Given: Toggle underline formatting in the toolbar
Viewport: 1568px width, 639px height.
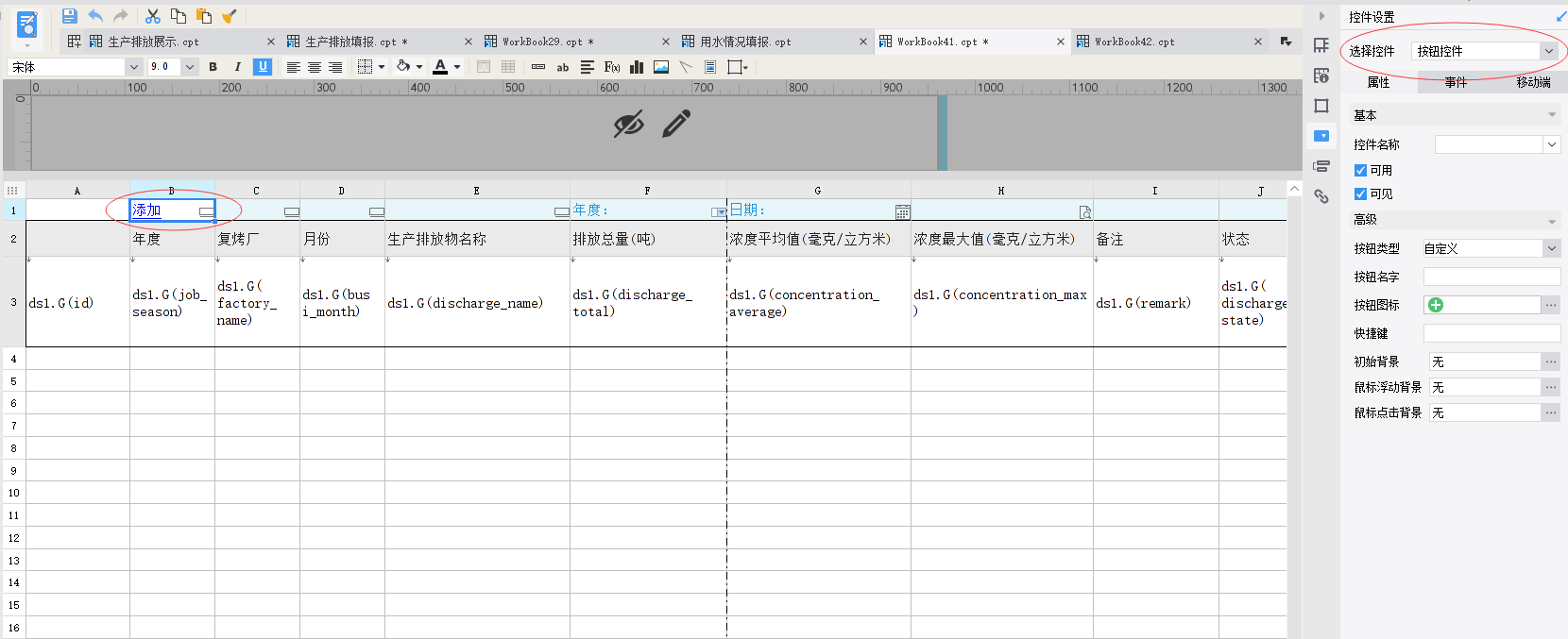Looking at the screenshot, I should 263,67.
